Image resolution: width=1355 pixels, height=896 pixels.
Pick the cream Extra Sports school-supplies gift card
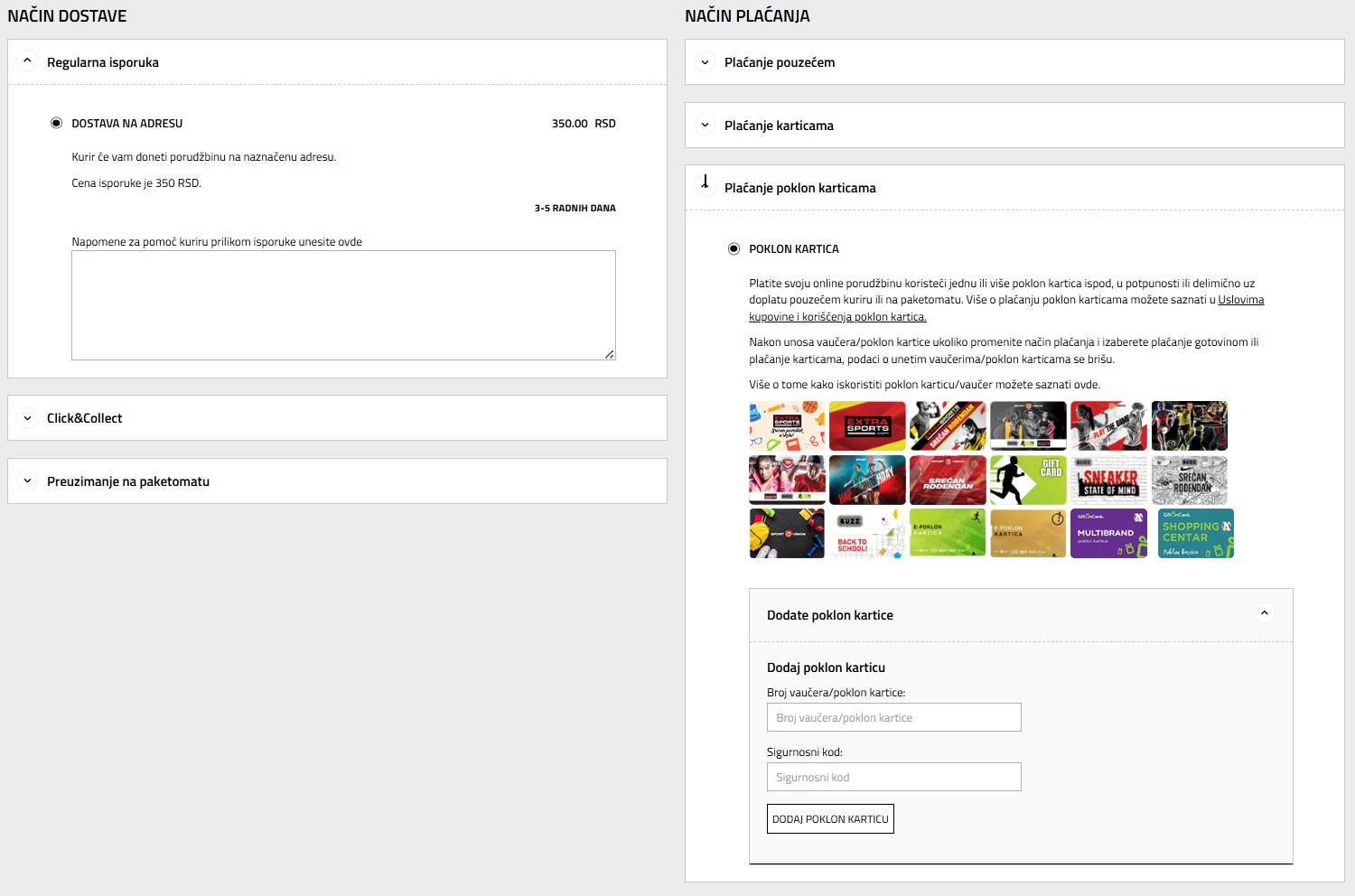pyautogui.click(x=787, y=426)
